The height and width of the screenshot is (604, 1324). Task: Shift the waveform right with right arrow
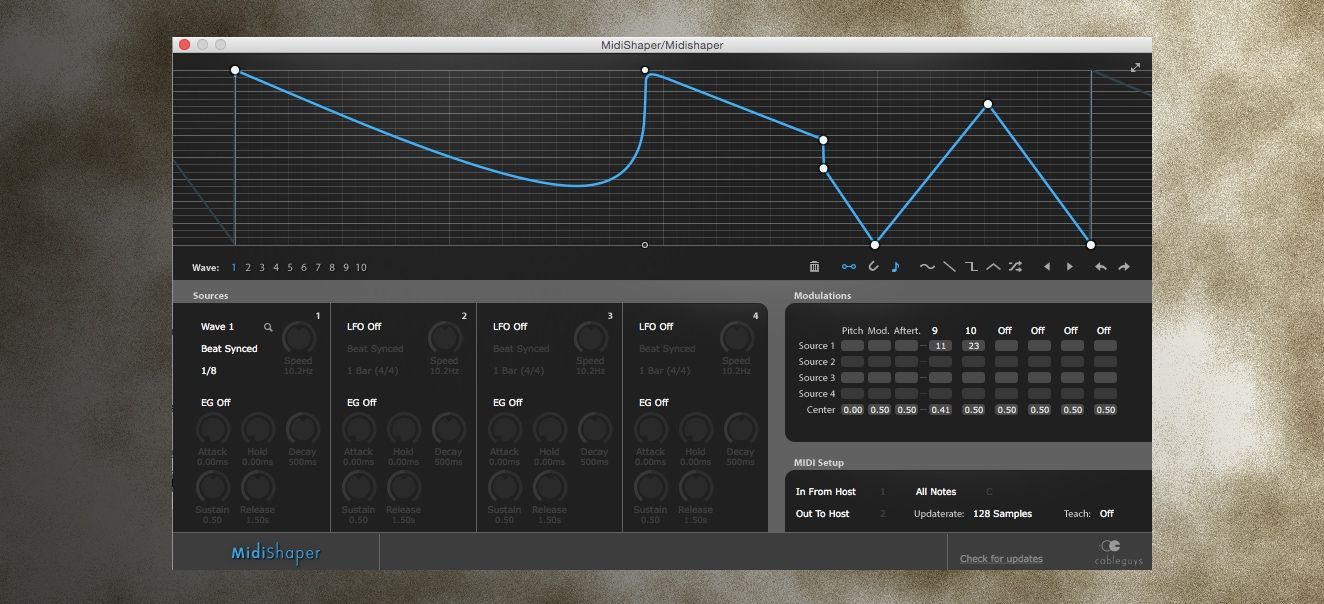(1070, 267)
